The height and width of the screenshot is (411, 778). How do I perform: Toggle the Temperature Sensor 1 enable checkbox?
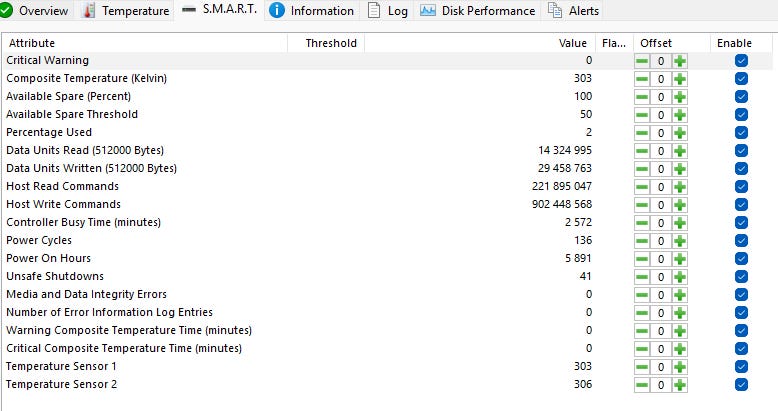741,367
